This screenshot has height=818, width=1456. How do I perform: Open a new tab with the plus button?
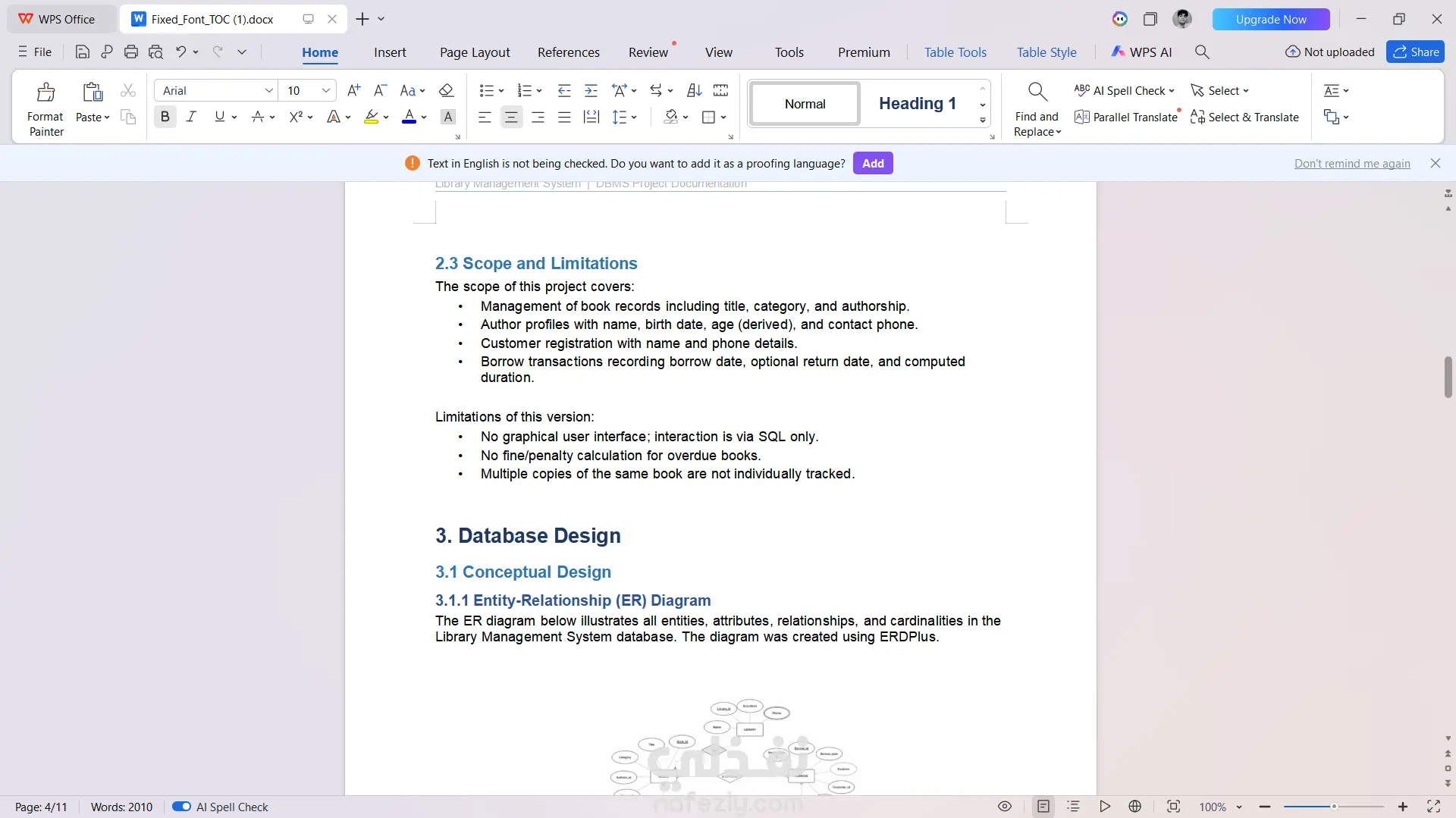tap(362, 19)
